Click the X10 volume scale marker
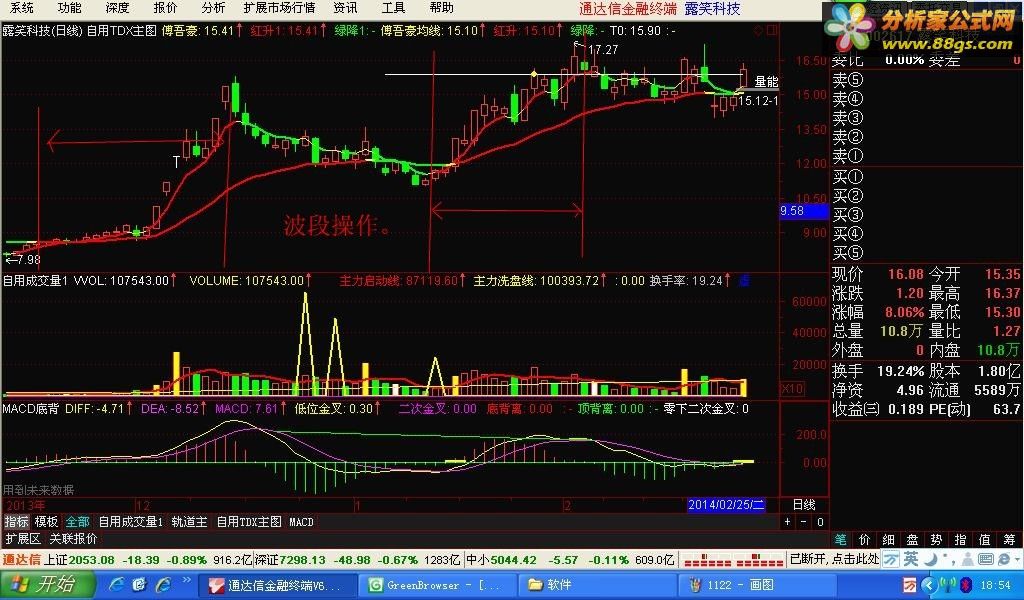This screenshot has height=600, width=1024. [792, 388]
